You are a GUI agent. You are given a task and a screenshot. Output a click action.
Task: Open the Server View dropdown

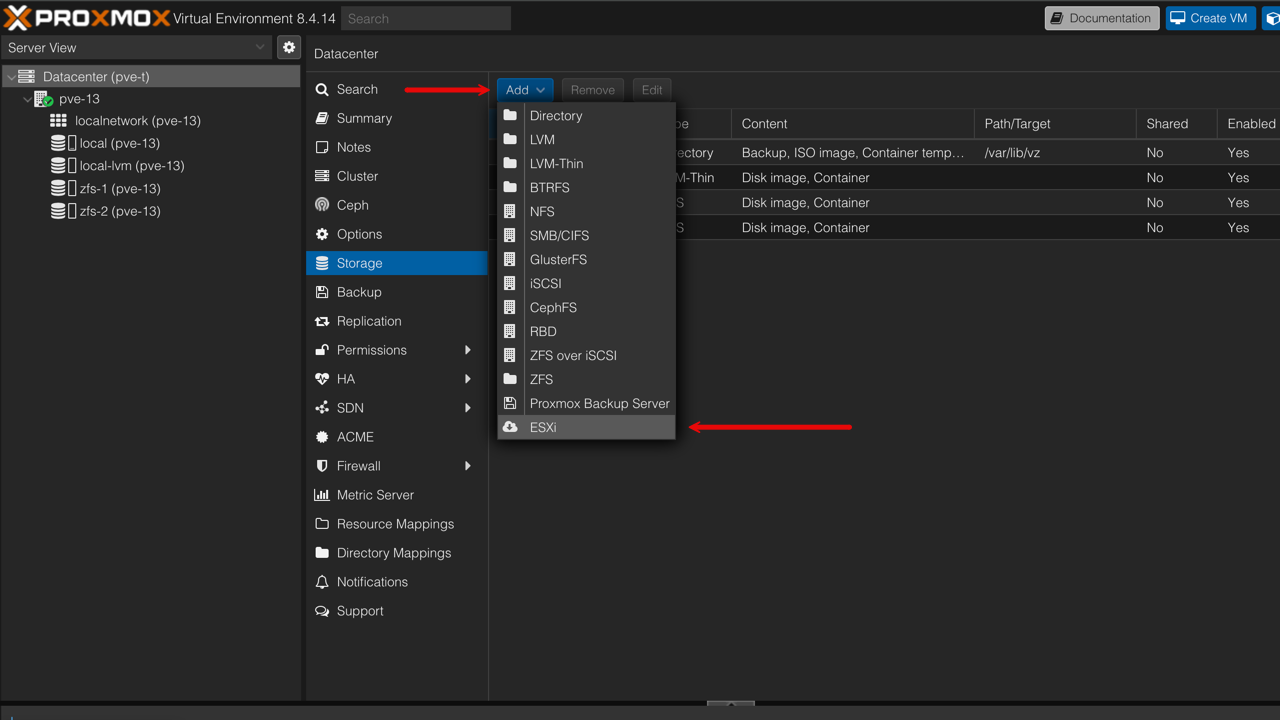pos(137,47)
